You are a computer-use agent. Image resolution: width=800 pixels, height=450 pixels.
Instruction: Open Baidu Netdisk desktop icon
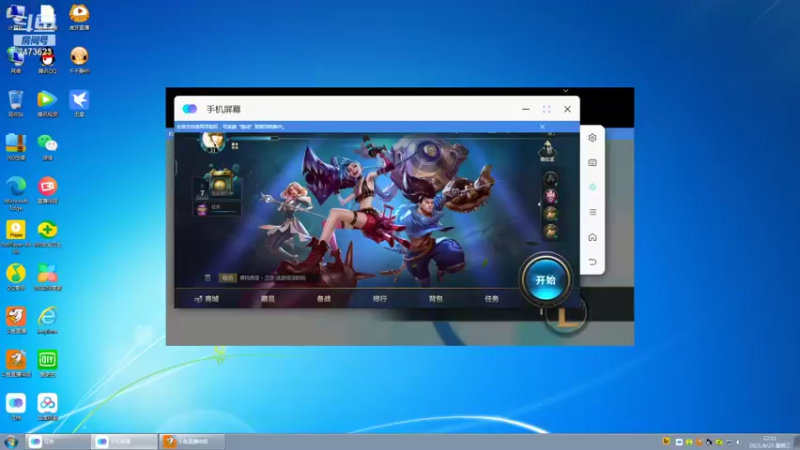pyautogui.click(x=47, y=407)
